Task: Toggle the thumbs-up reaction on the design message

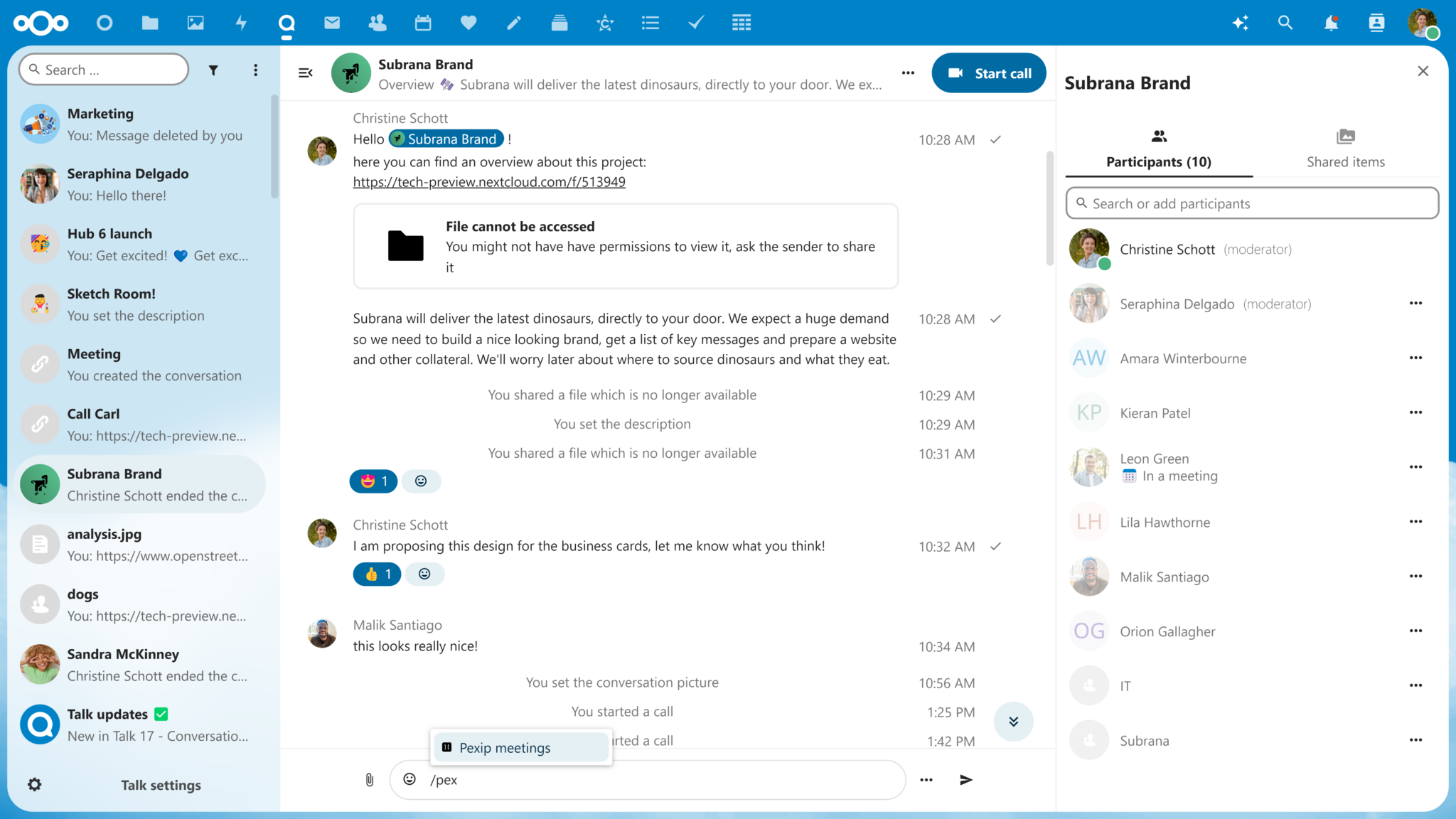Action: point(376,574)
